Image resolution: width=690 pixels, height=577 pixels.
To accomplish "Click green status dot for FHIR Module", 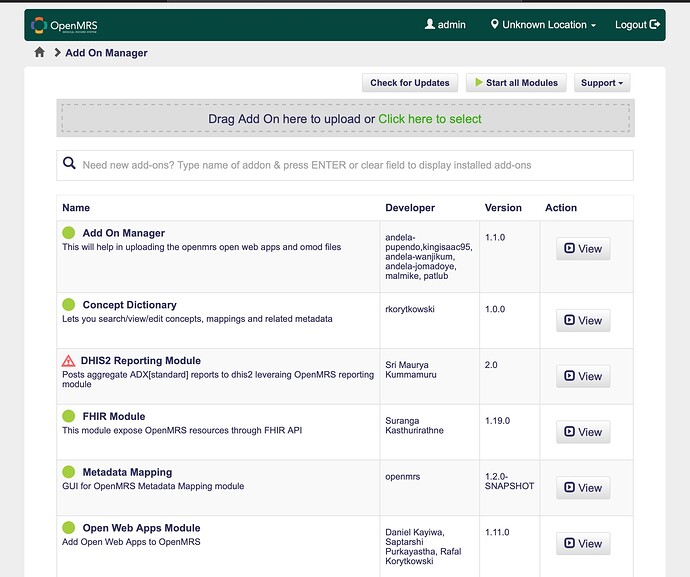I will pos(69,416).
